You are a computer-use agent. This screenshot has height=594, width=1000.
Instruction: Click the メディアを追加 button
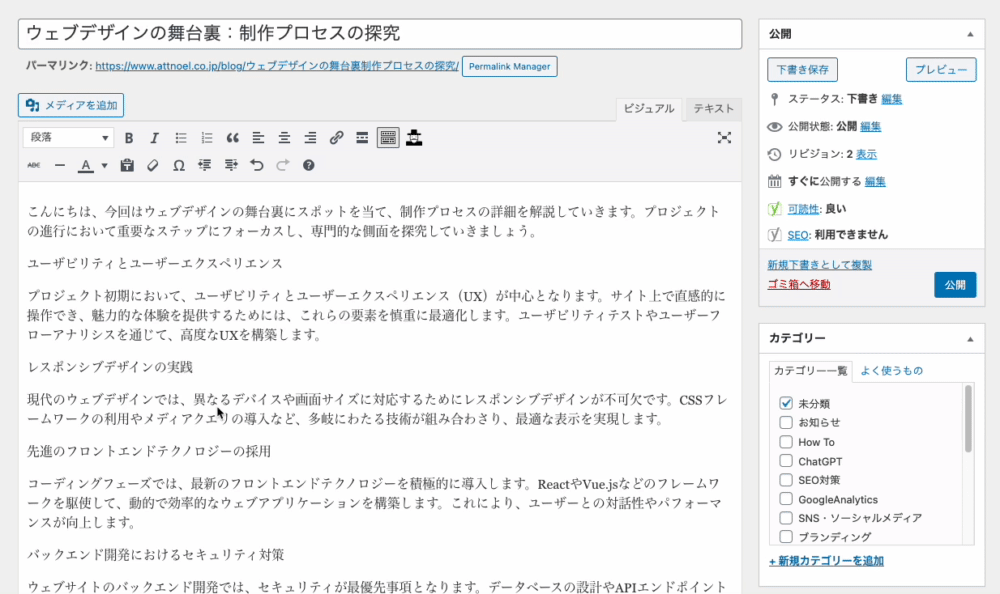[71, 105]
